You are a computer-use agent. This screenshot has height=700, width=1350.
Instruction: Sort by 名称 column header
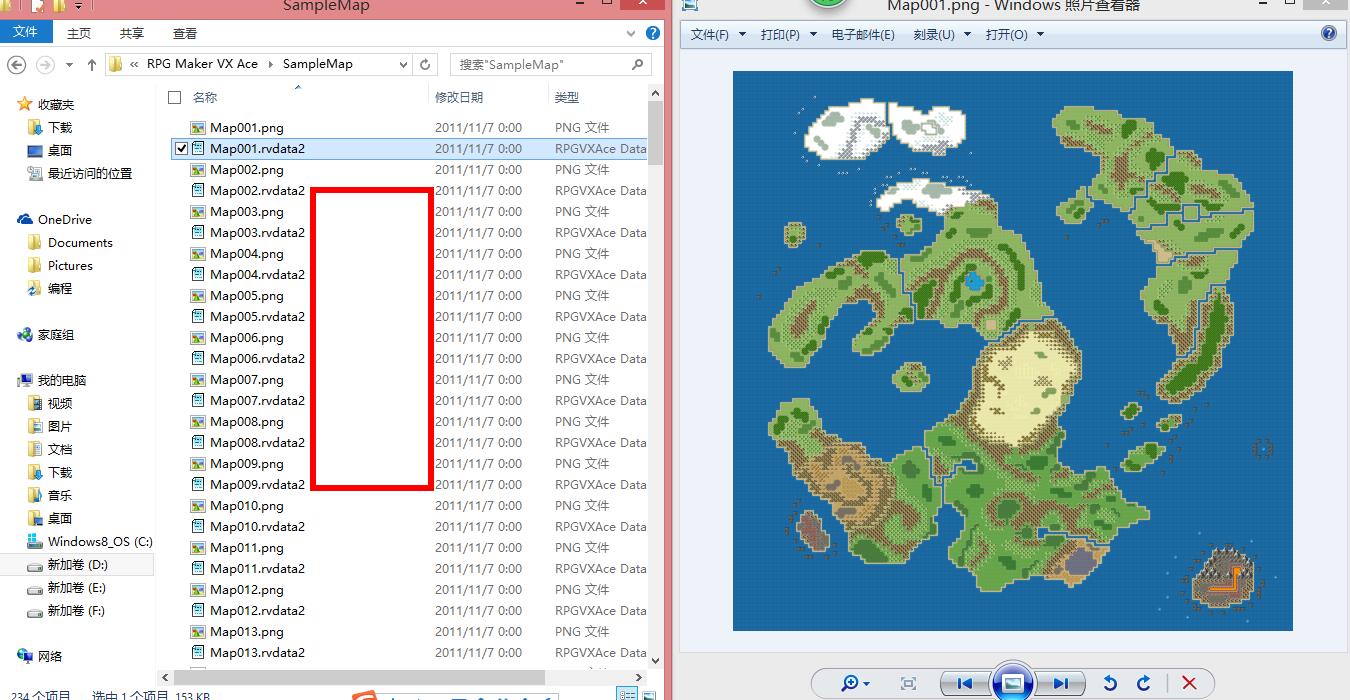[x=205, y=97]
